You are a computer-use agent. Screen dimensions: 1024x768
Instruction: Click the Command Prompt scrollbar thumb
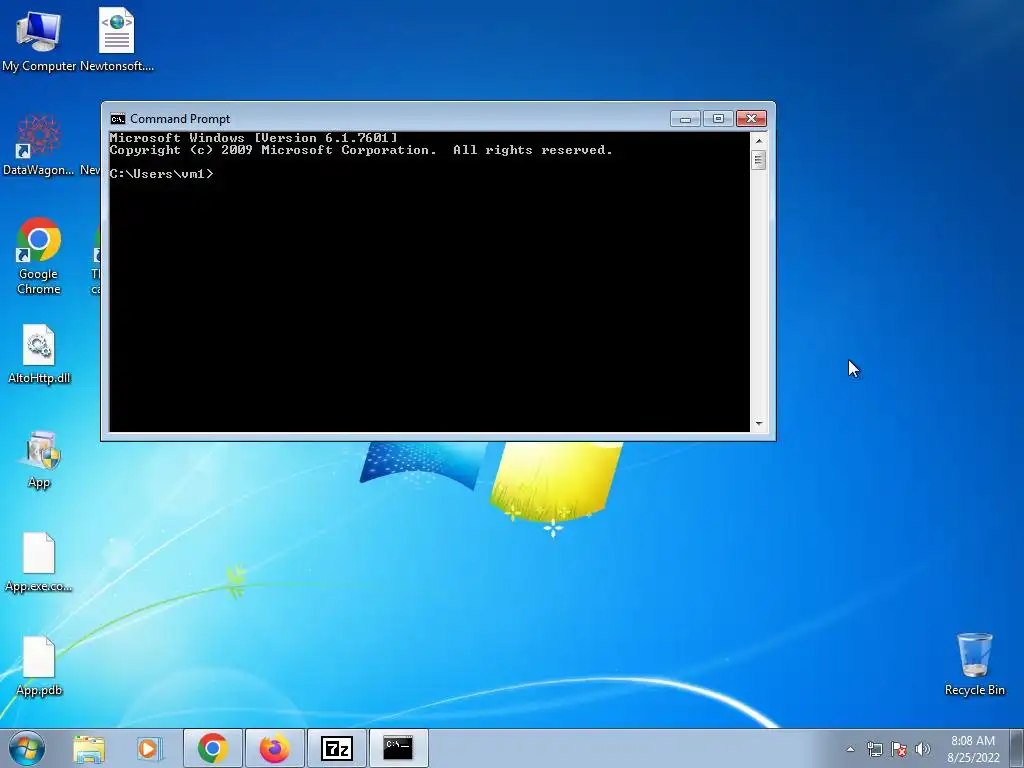point(758,160)
